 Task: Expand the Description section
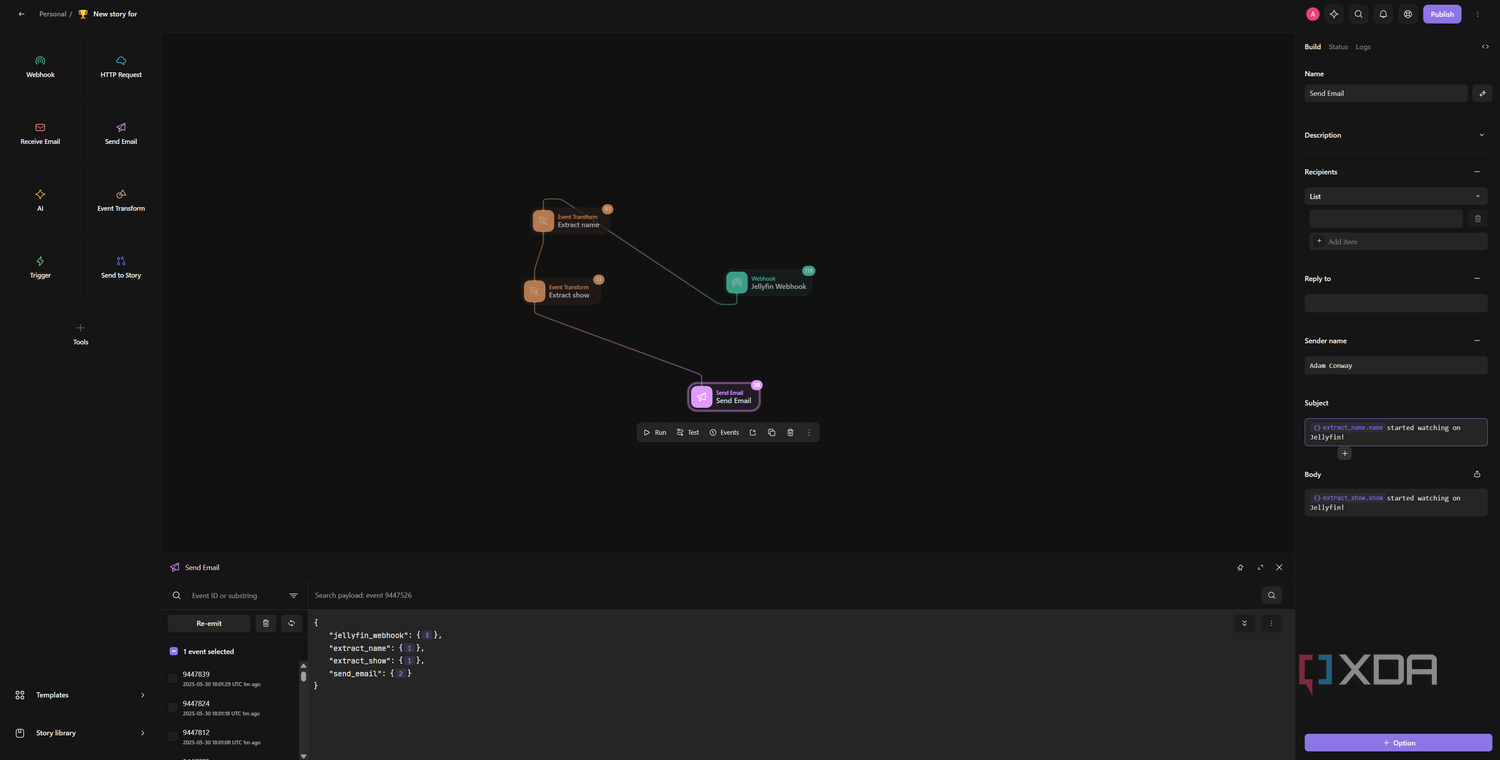click(1481, 135)
